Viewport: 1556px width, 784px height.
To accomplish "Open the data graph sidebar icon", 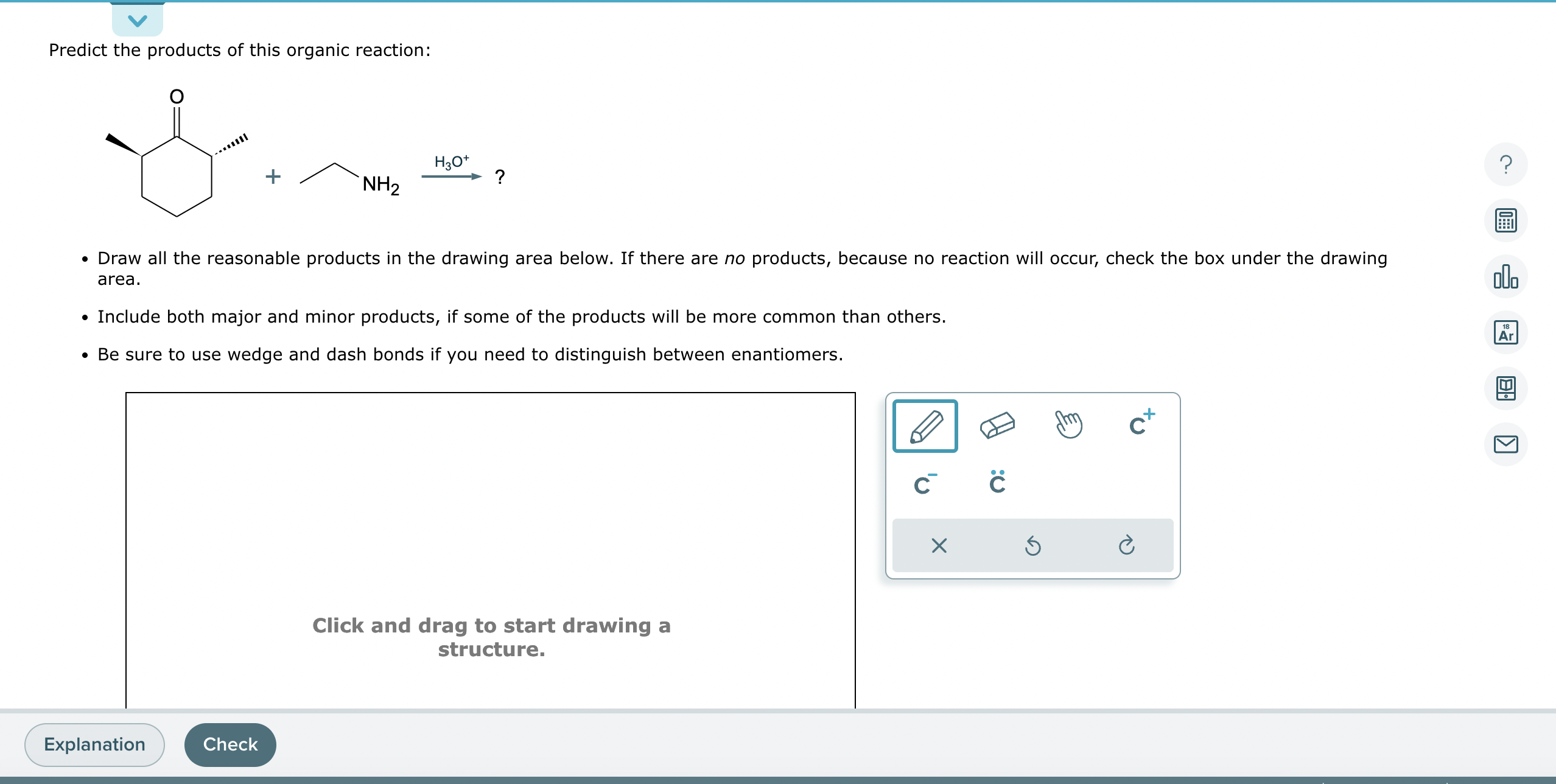I will tap(1506, 276).
